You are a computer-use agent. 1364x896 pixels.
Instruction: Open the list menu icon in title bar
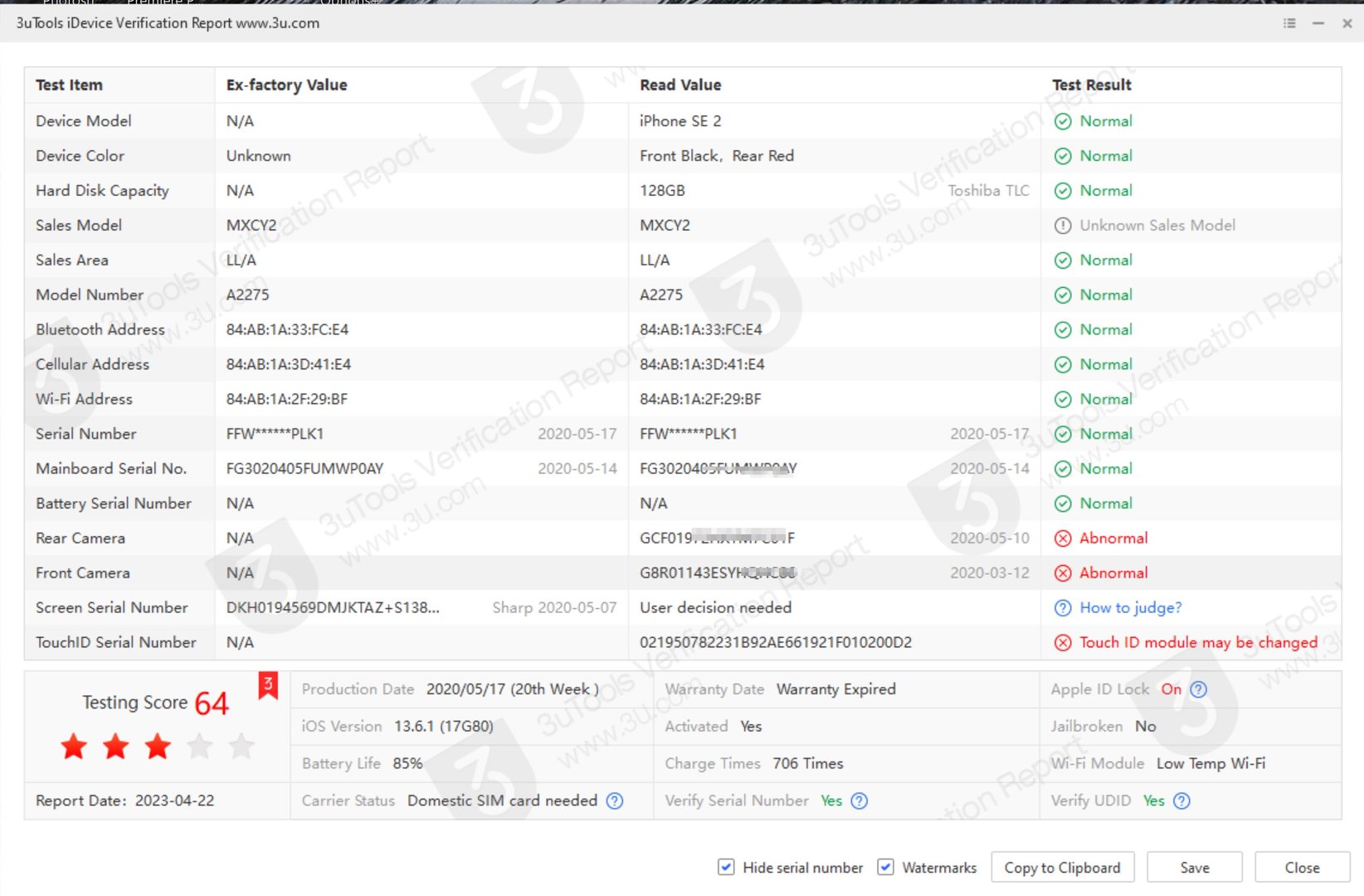click(1289, 23)
